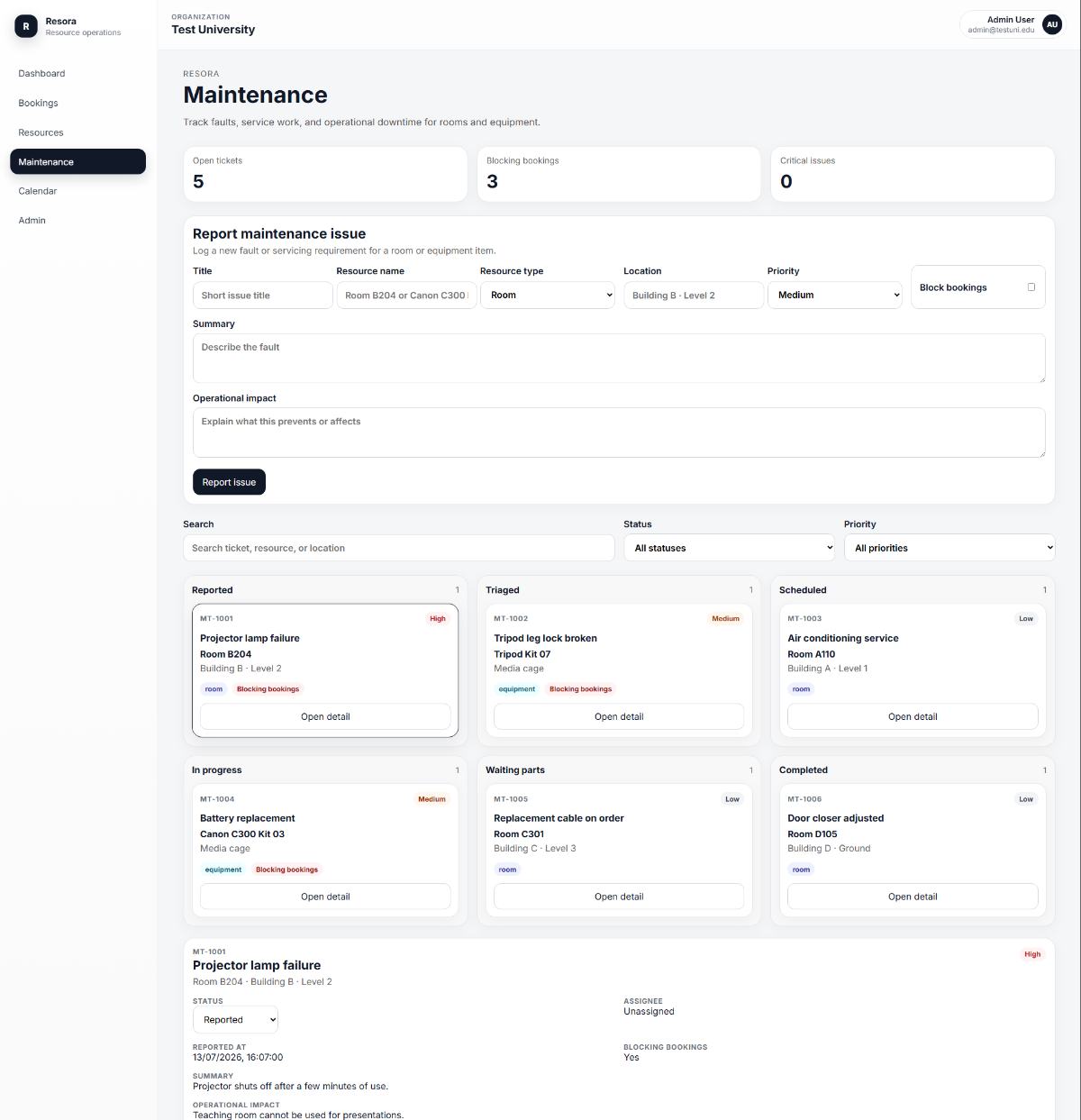Focus the Title input field
The height and width of the screenshot is (1120, 1081).
click(263, 296)
